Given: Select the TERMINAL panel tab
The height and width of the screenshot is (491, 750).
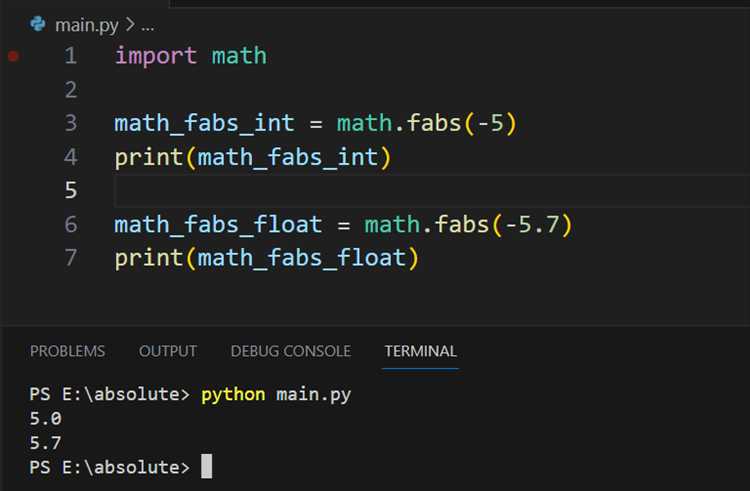Looking at the screenshot, I should tap(420, 351).
